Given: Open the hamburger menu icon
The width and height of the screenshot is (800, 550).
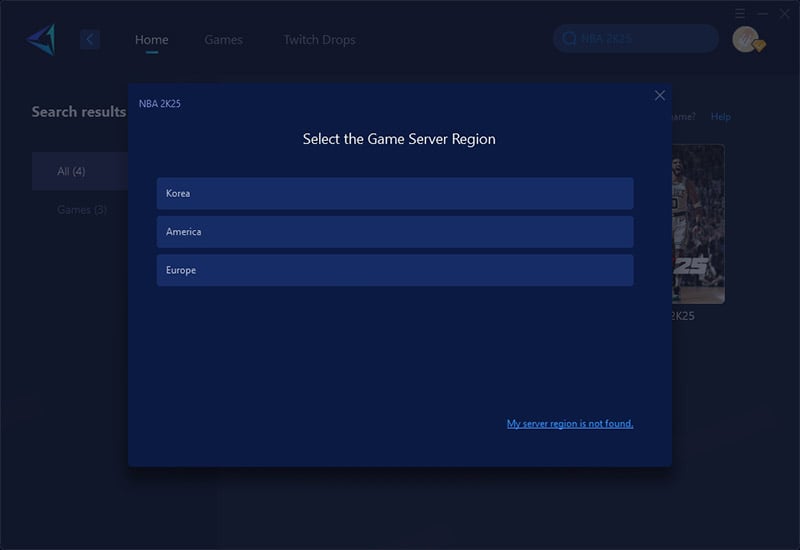Looking at the screenshot, I should coord(740,13).
